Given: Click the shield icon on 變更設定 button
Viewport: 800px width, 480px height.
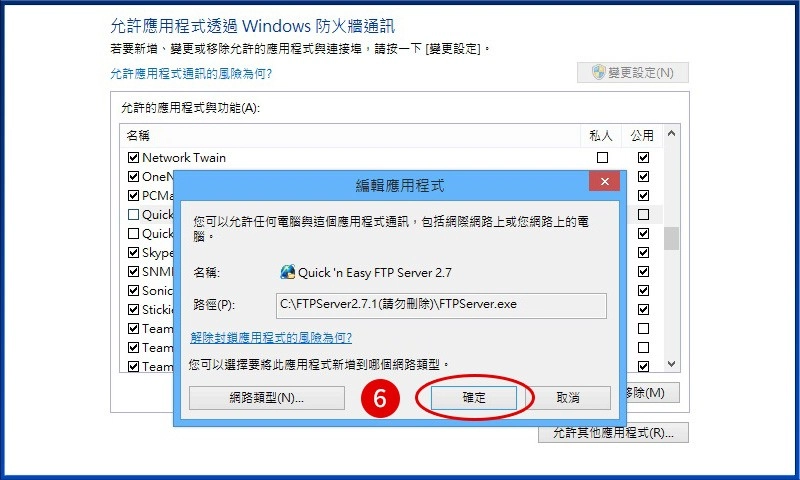Looking at the screenshot, I should [598, 72].
